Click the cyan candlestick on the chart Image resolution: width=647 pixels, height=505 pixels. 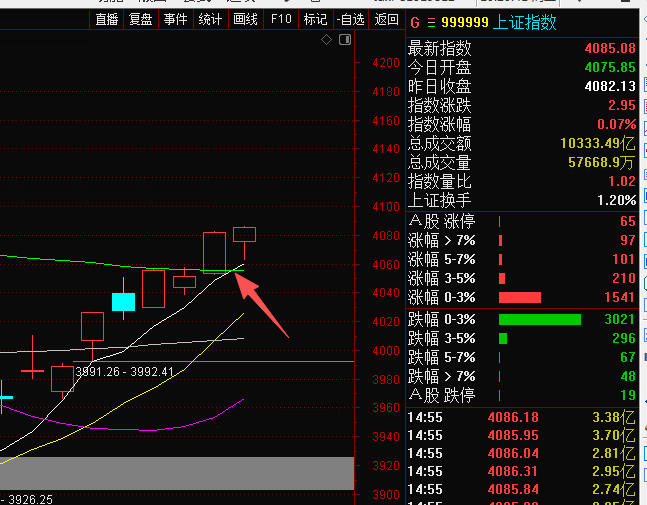coord(123,301)
